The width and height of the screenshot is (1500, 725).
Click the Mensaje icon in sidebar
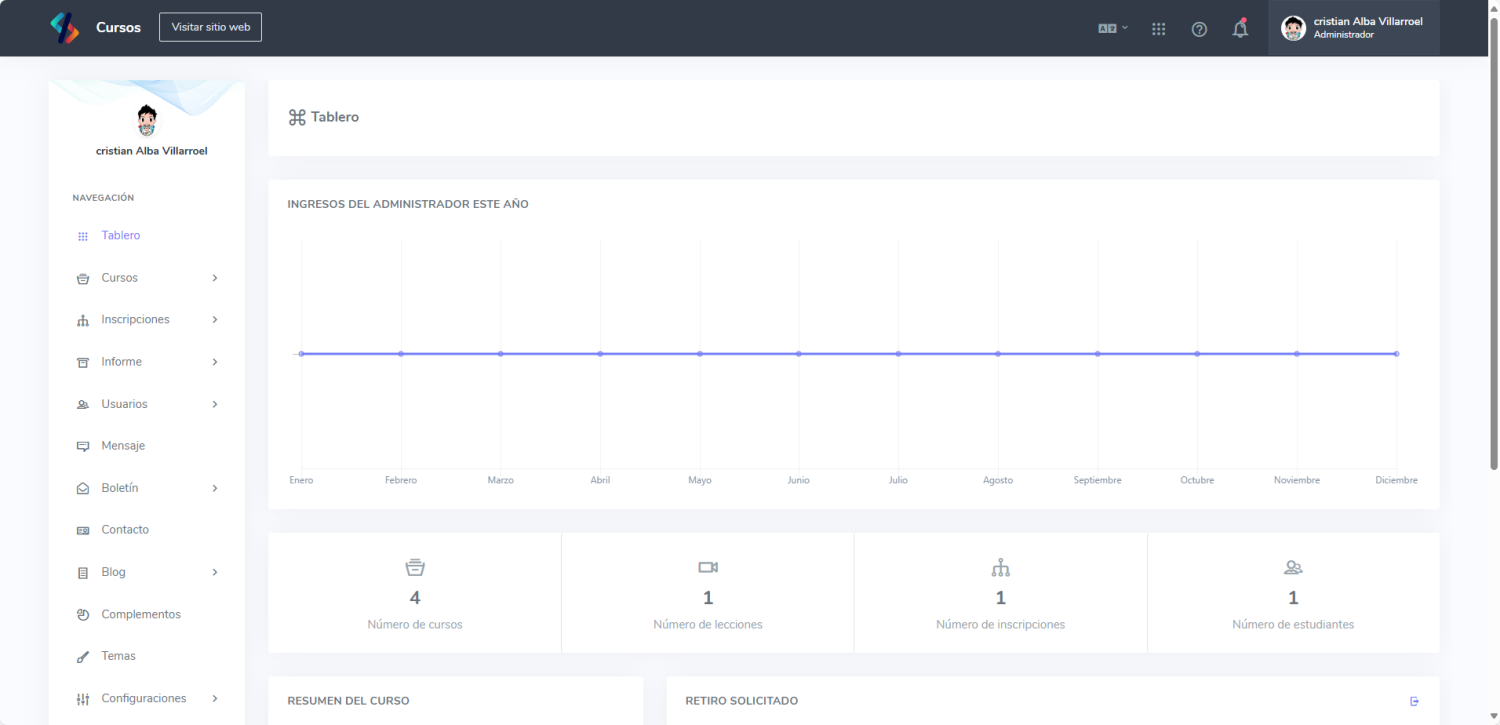click(x=83, y=446)
